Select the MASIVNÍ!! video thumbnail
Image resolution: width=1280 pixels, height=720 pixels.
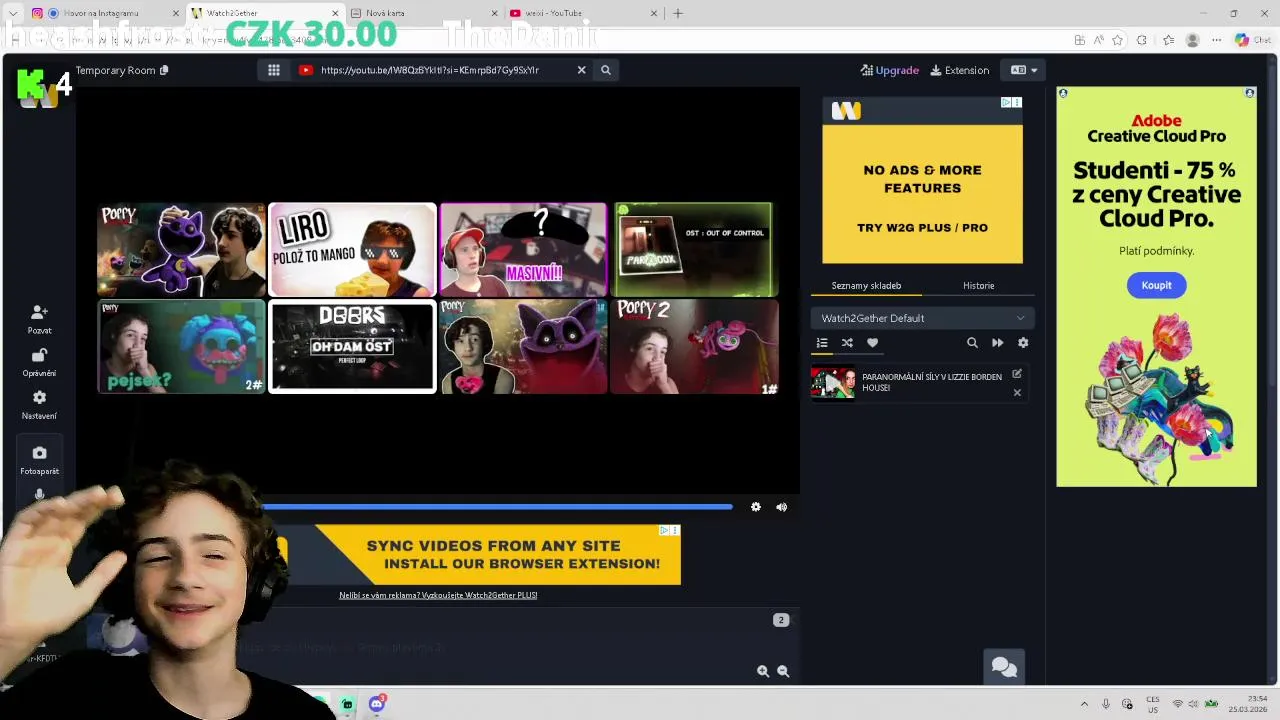[523, 249]
